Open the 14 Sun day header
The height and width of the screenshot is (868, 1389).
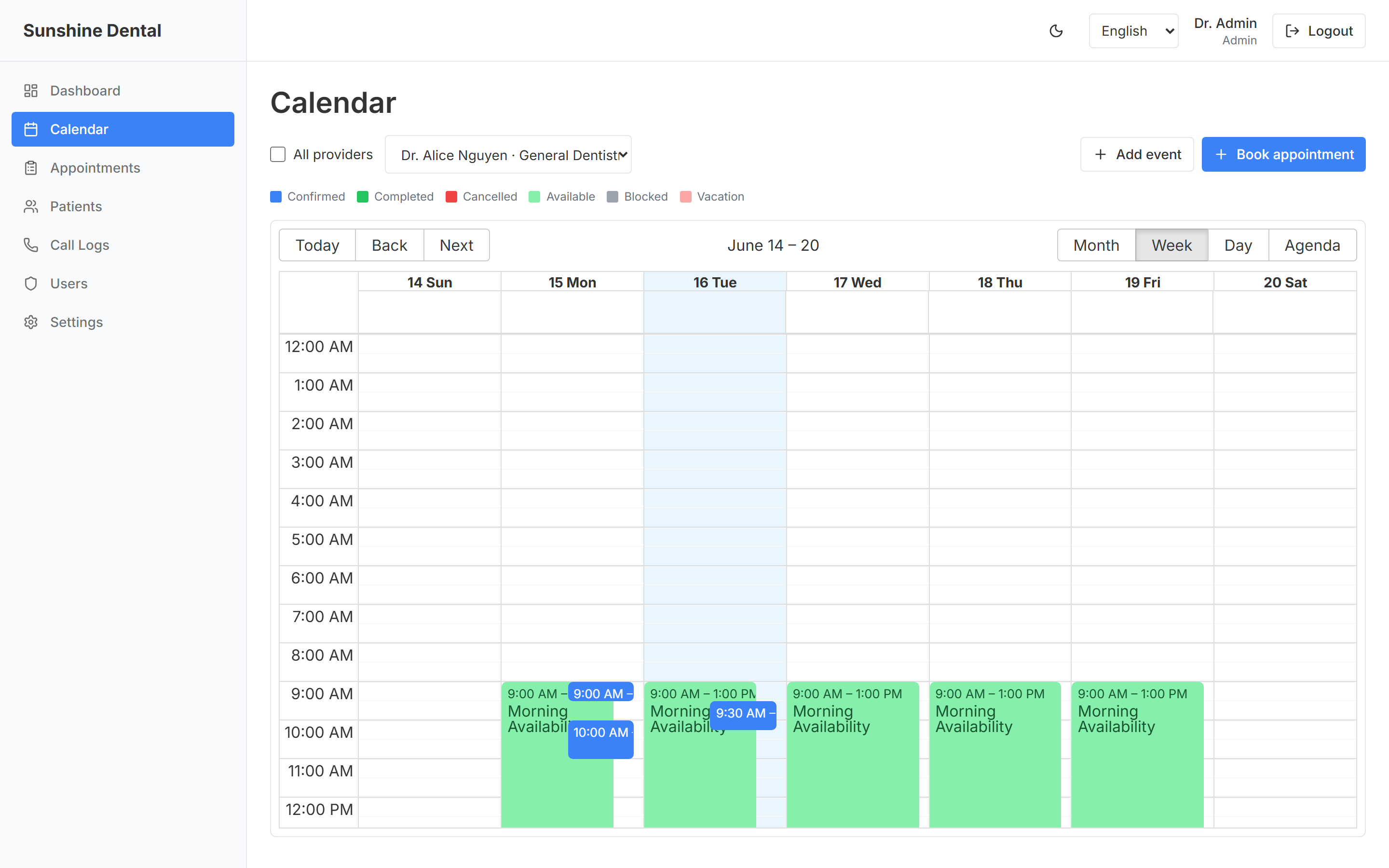pos(430,283)
